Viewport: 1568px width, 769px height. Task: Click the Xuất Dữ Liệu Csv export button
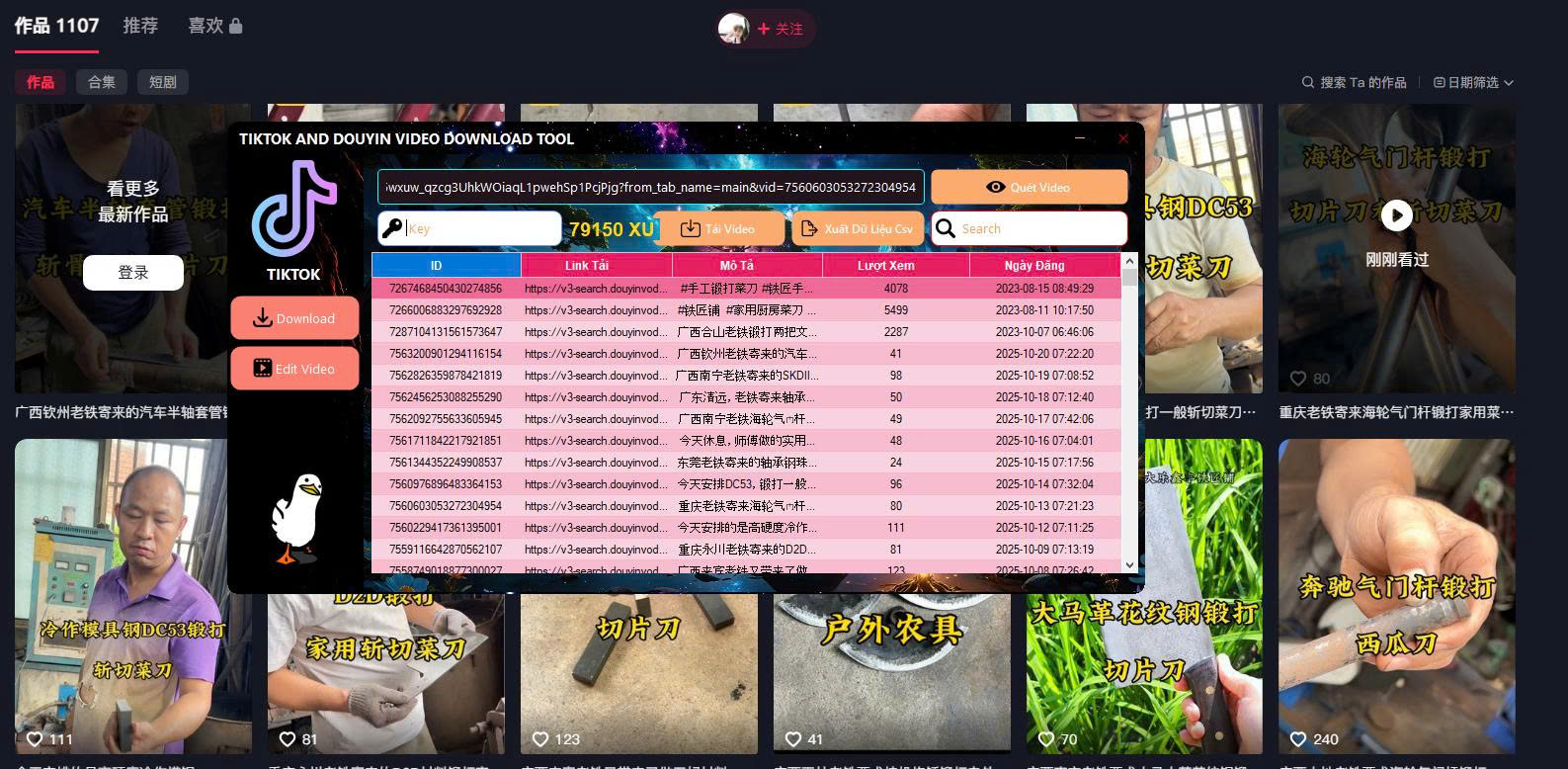858,228
